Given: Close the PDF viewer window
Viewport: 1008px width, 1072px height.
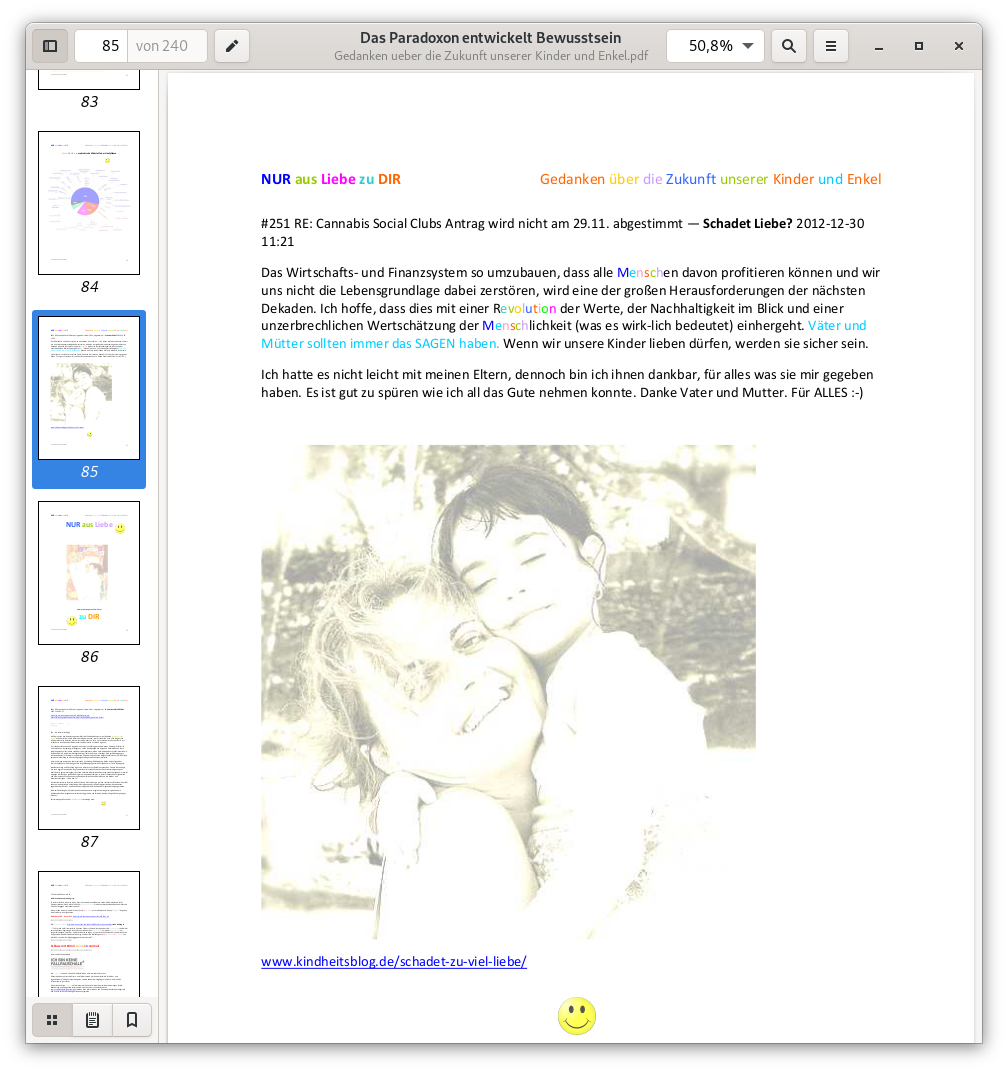Looking at the screenshot, I should (959, 46).
